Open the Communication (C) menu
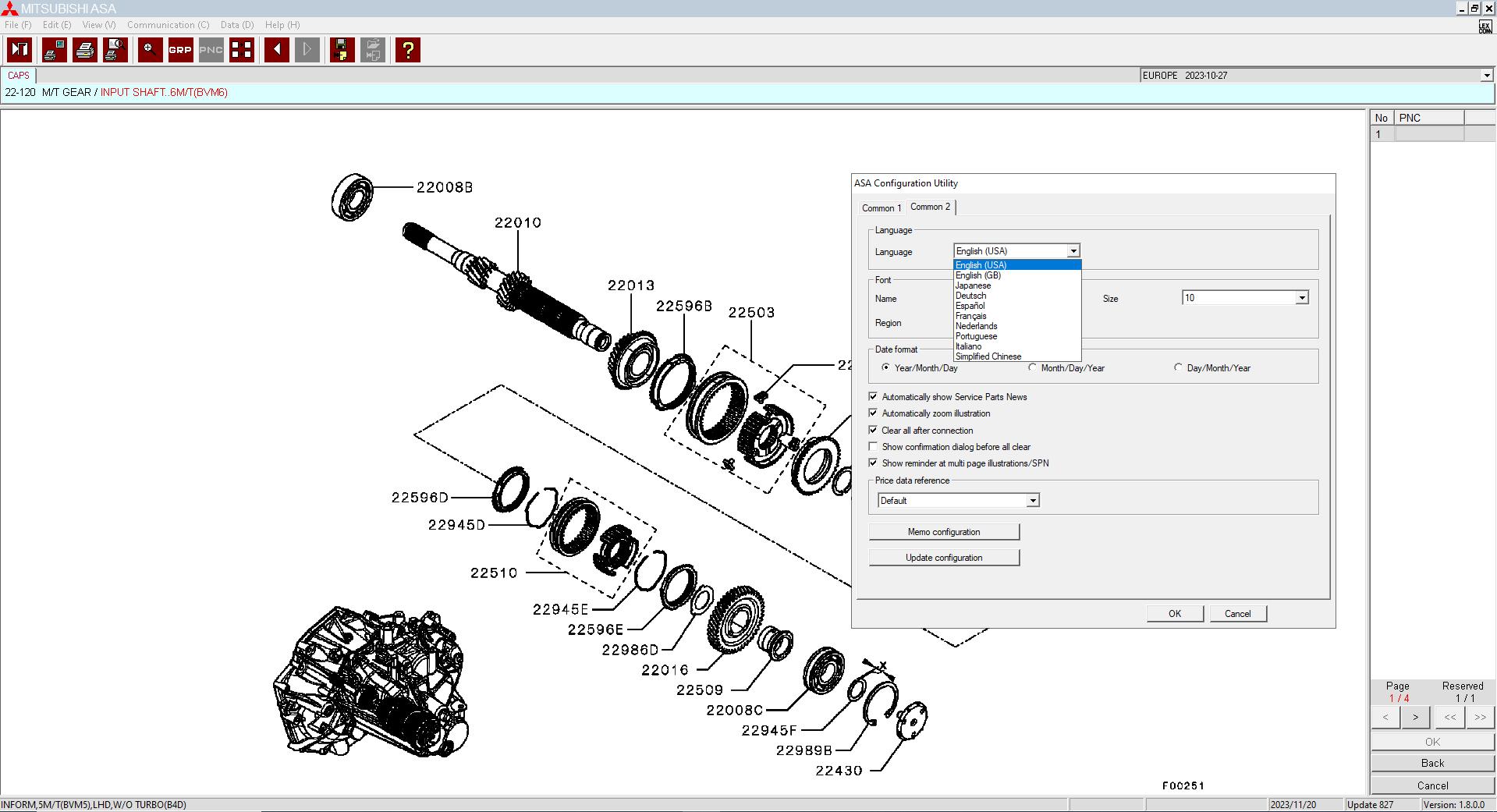This screenshot has height=812, width=1497. click(169, 25)
